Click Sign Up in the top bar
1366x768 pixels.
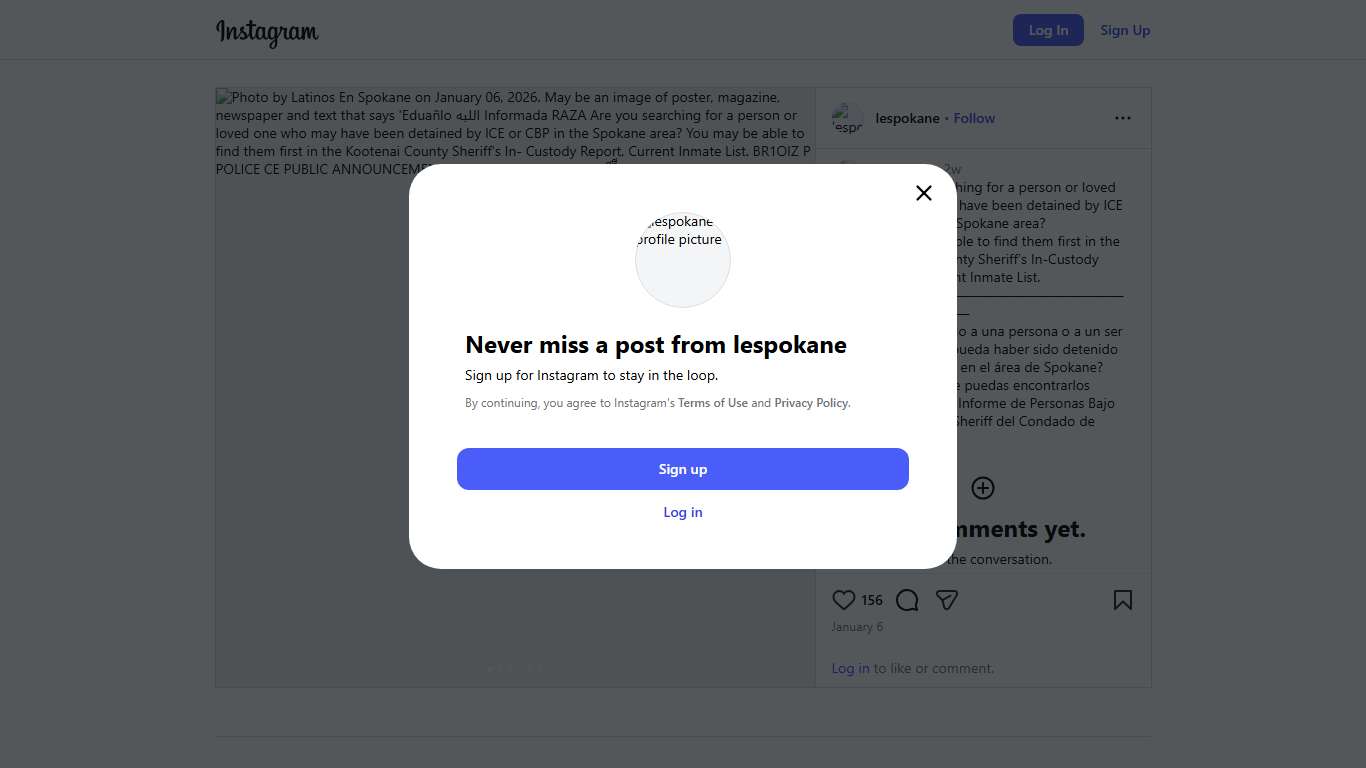1125,30
